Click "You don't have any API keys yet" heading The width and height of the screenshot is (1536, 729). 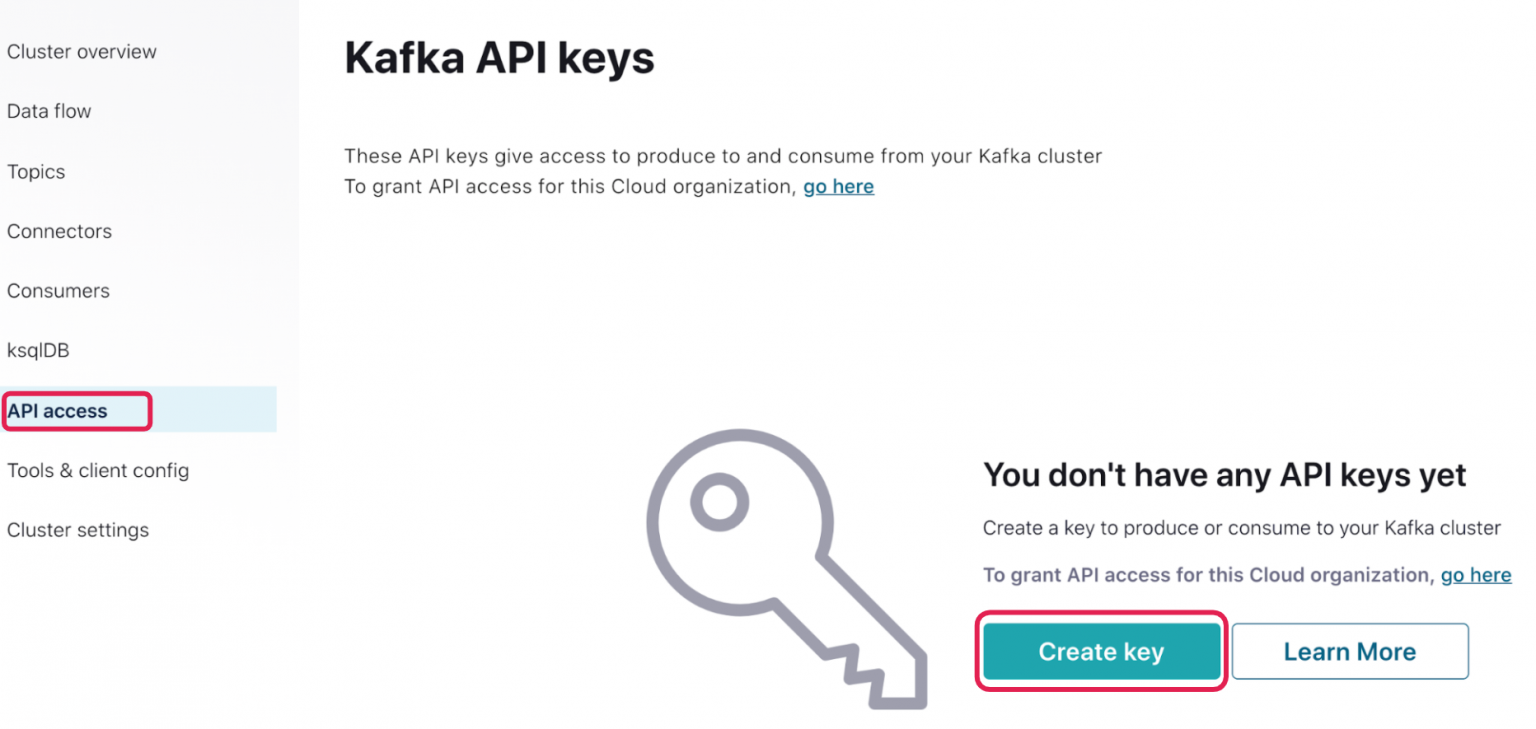tap(1224, 475)
